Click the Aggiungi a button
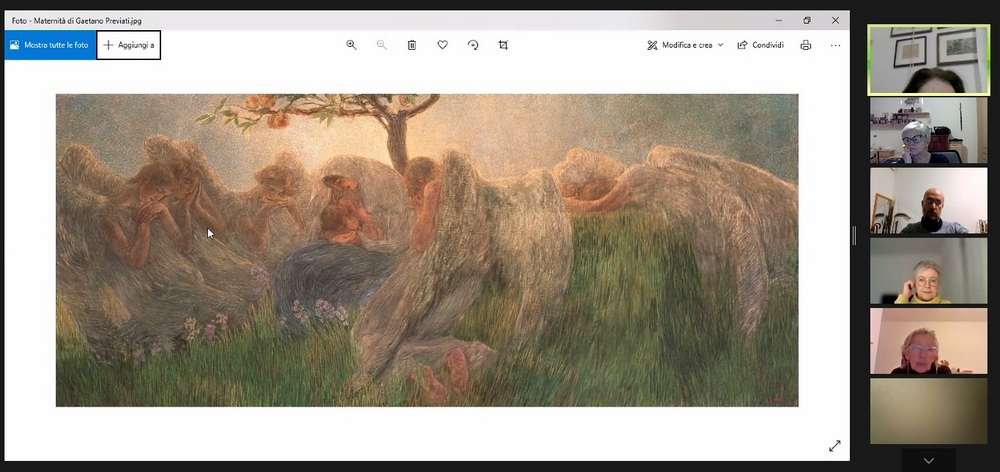Image resolution: width=1000 pixels, height=472 pixels. [x=129, y=45]
